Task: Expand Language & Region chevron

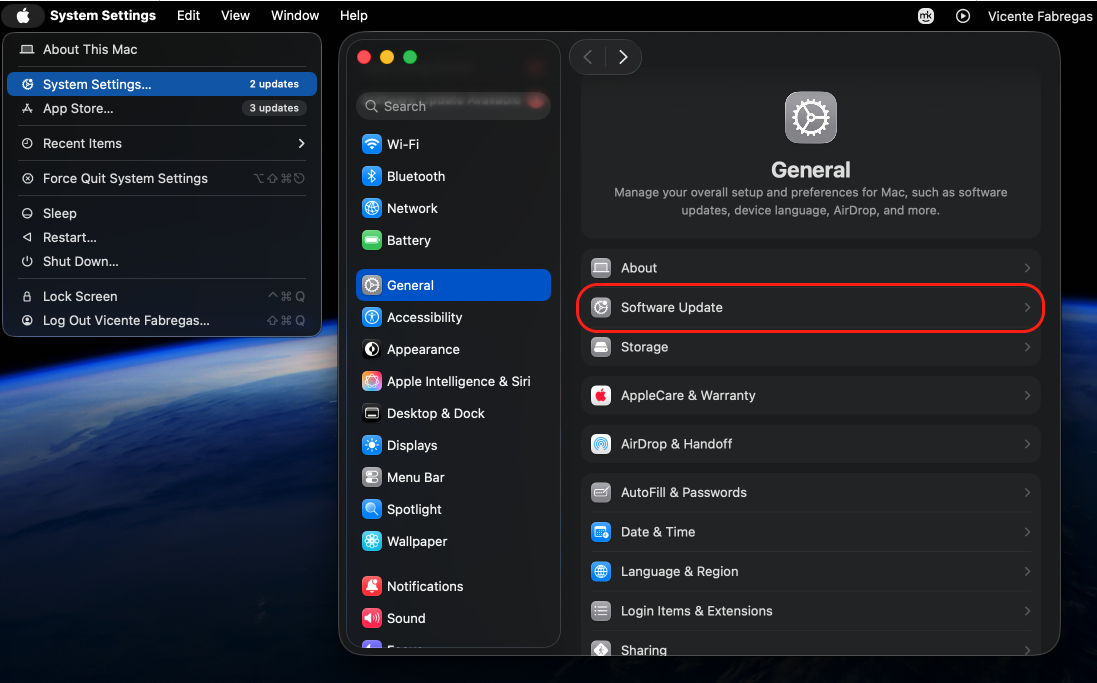Action: tap(1027, 572)
